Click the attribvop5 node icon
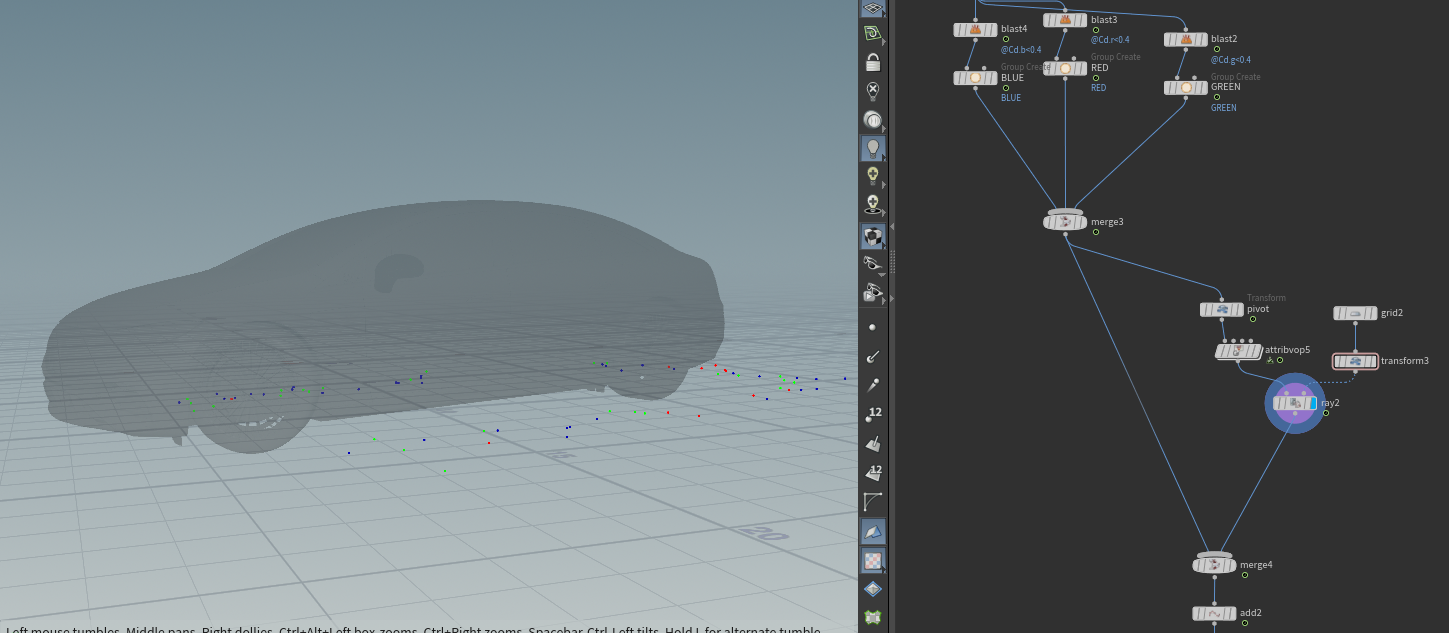This screenshot has height=633, width=1449. point(1237,351)
